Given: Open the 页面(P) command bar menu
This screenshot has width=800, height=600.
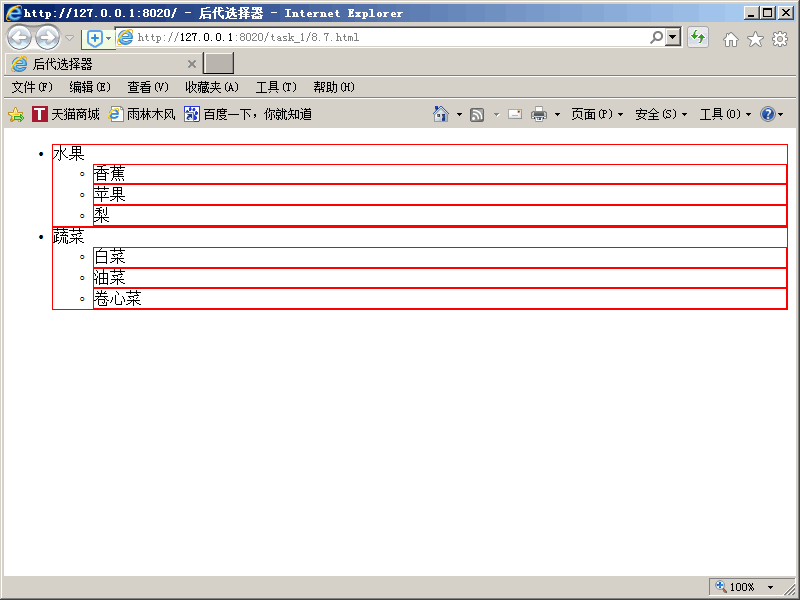Looking at the screenshot, I should pos(597,114).
